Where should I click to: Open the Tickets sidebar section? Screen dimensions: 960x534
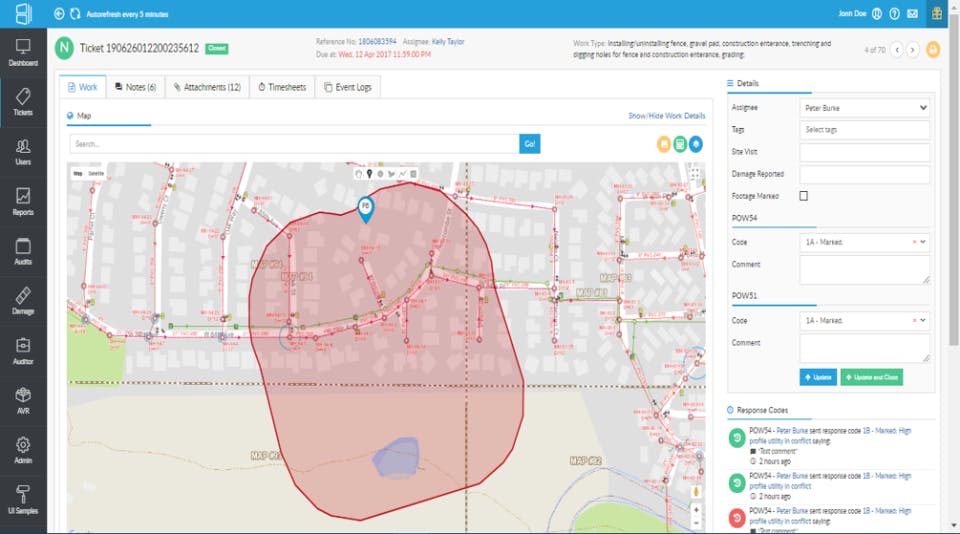pos(23,102)
